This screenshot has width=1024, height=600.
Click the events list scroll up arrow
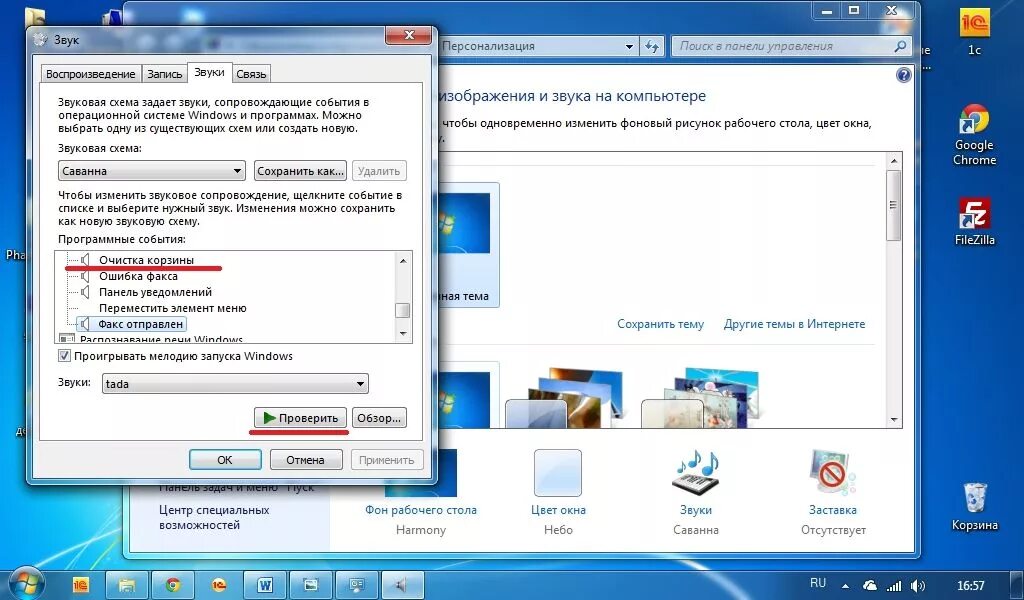point(403,261)
